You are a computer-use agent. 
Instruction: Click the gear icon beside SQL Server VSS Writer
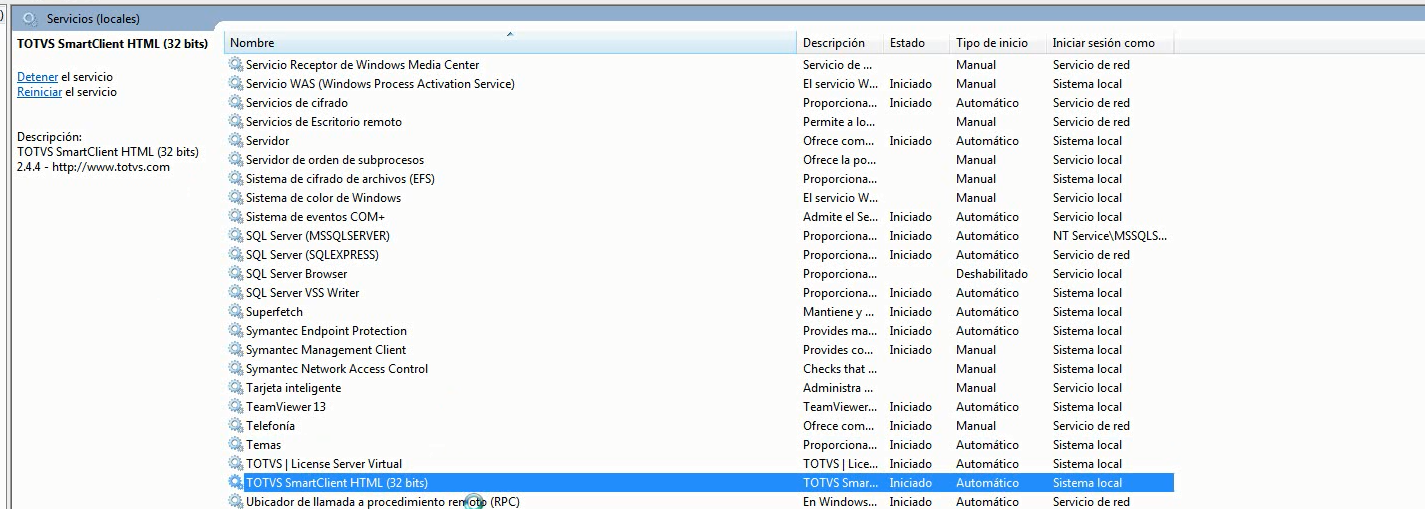click(x=236, y=293)
